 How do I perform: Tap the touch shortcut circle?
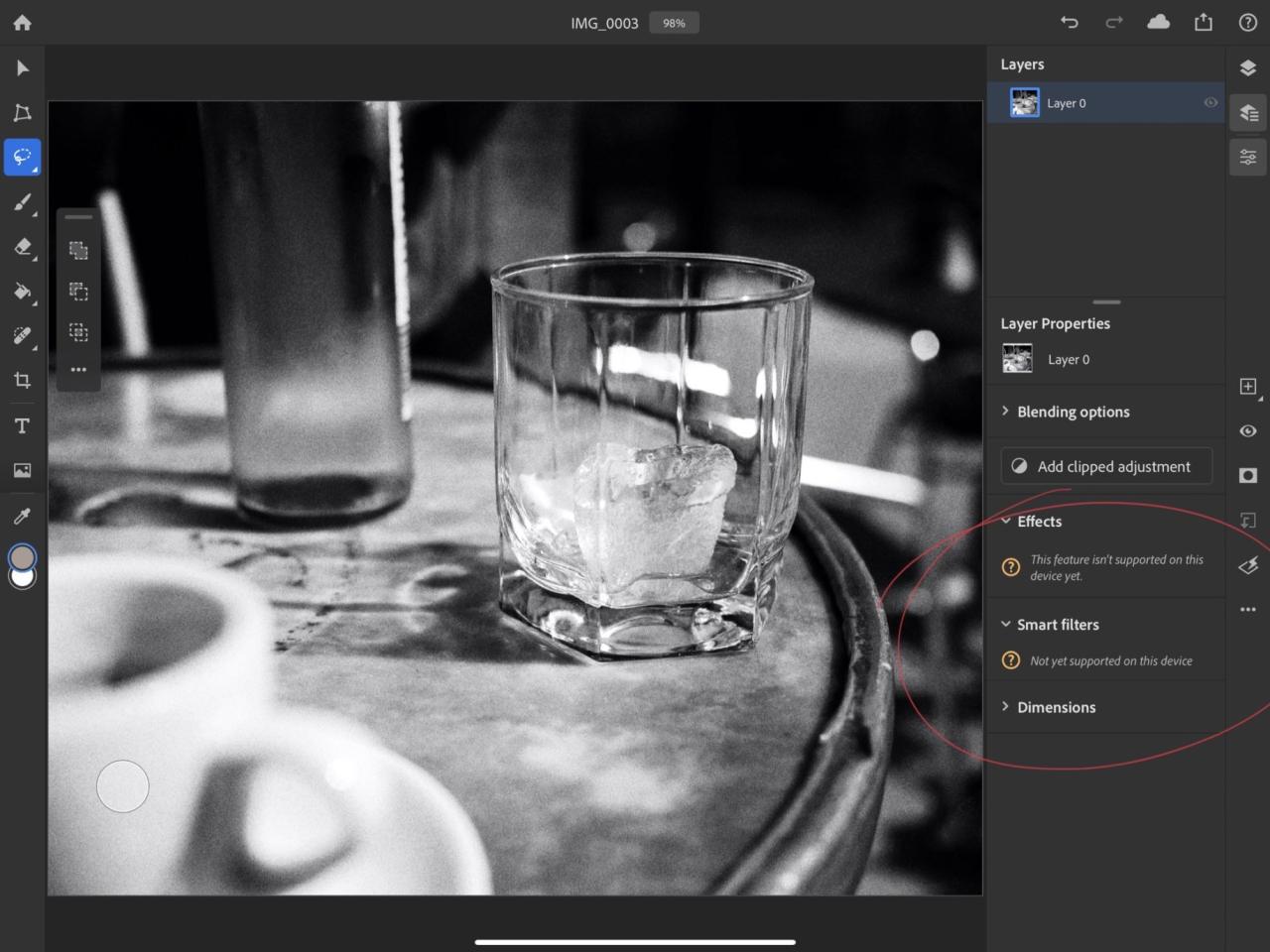(x=122, y=786)
